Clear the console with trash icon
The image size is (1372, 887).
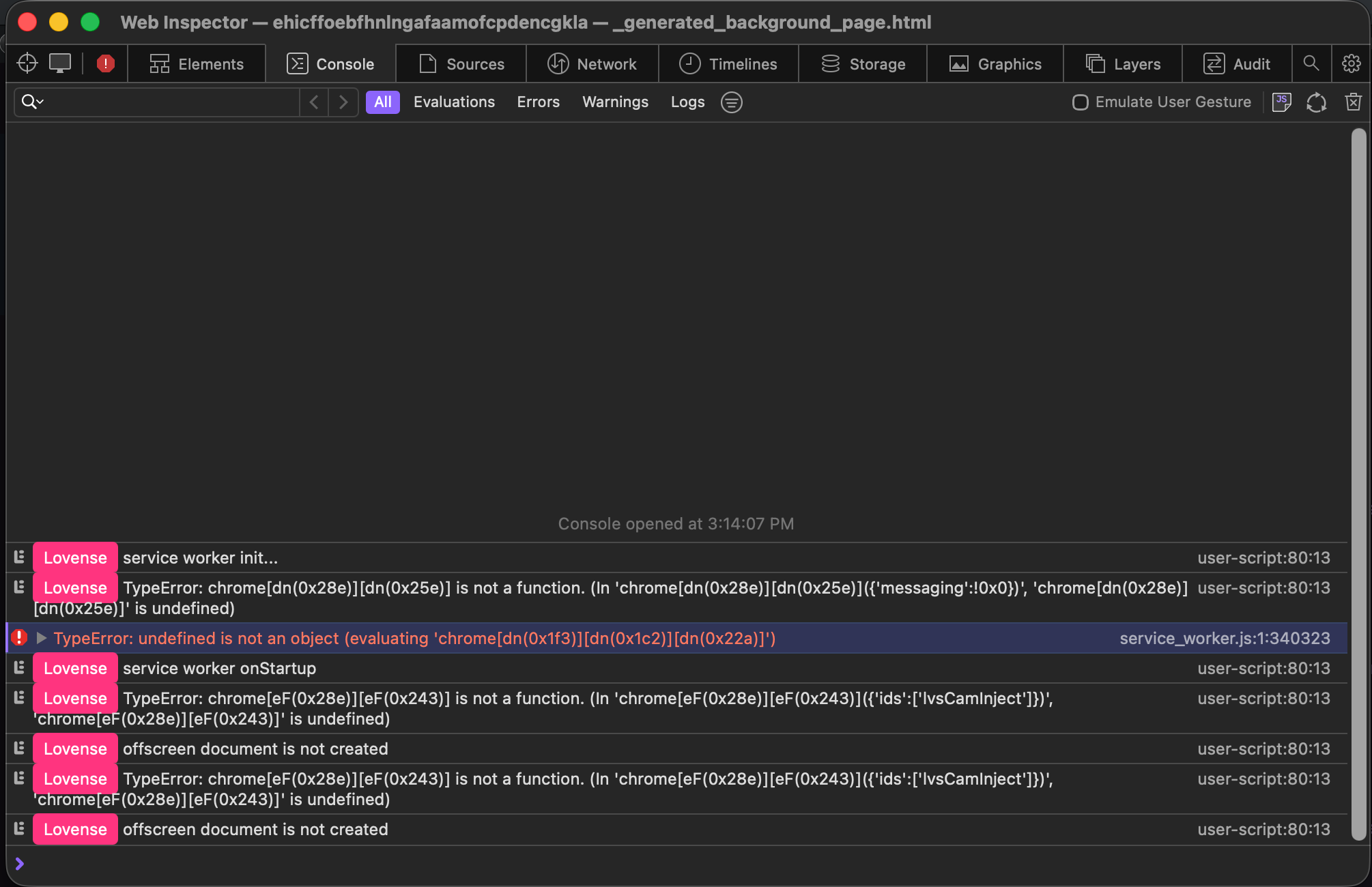1353,102
